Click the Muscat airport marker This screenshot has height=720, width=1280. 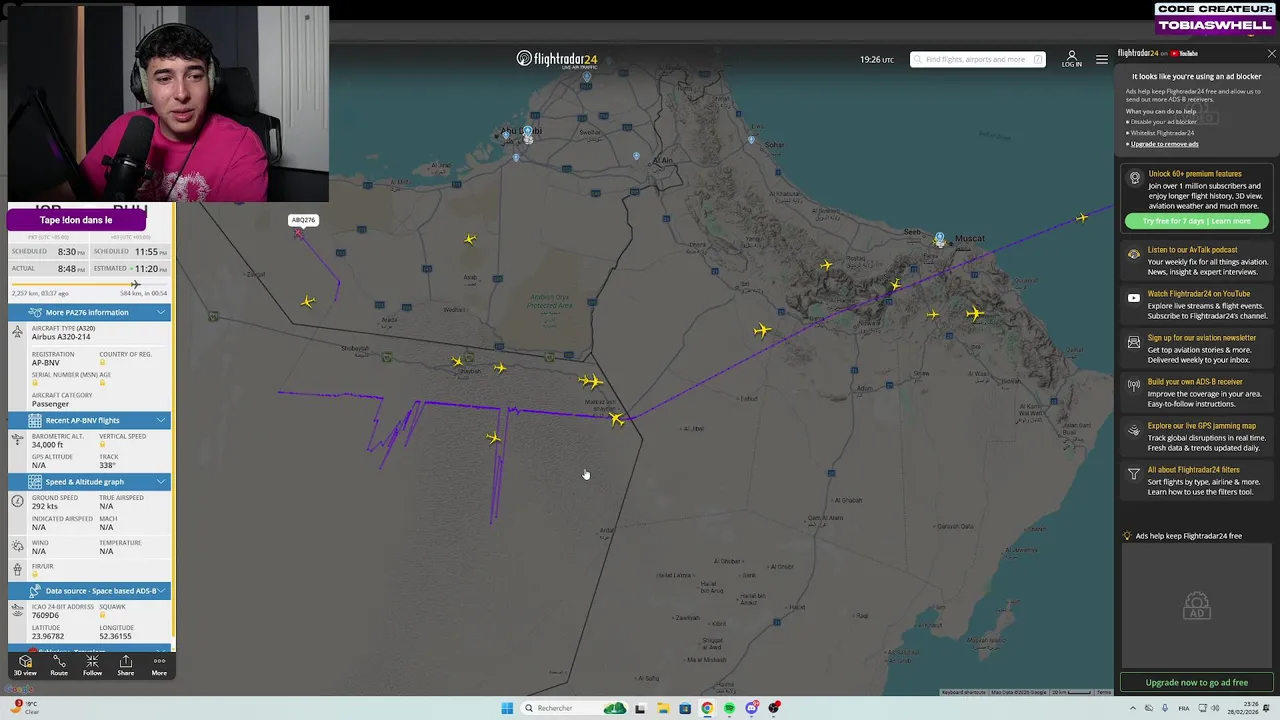coord(939,240)
